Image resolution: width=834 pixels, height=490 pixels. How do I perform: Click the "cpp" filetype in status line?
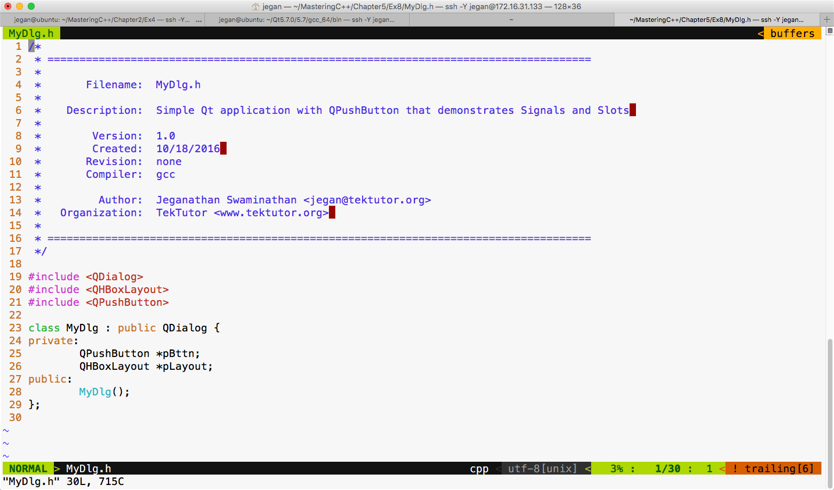click(479, 468)
